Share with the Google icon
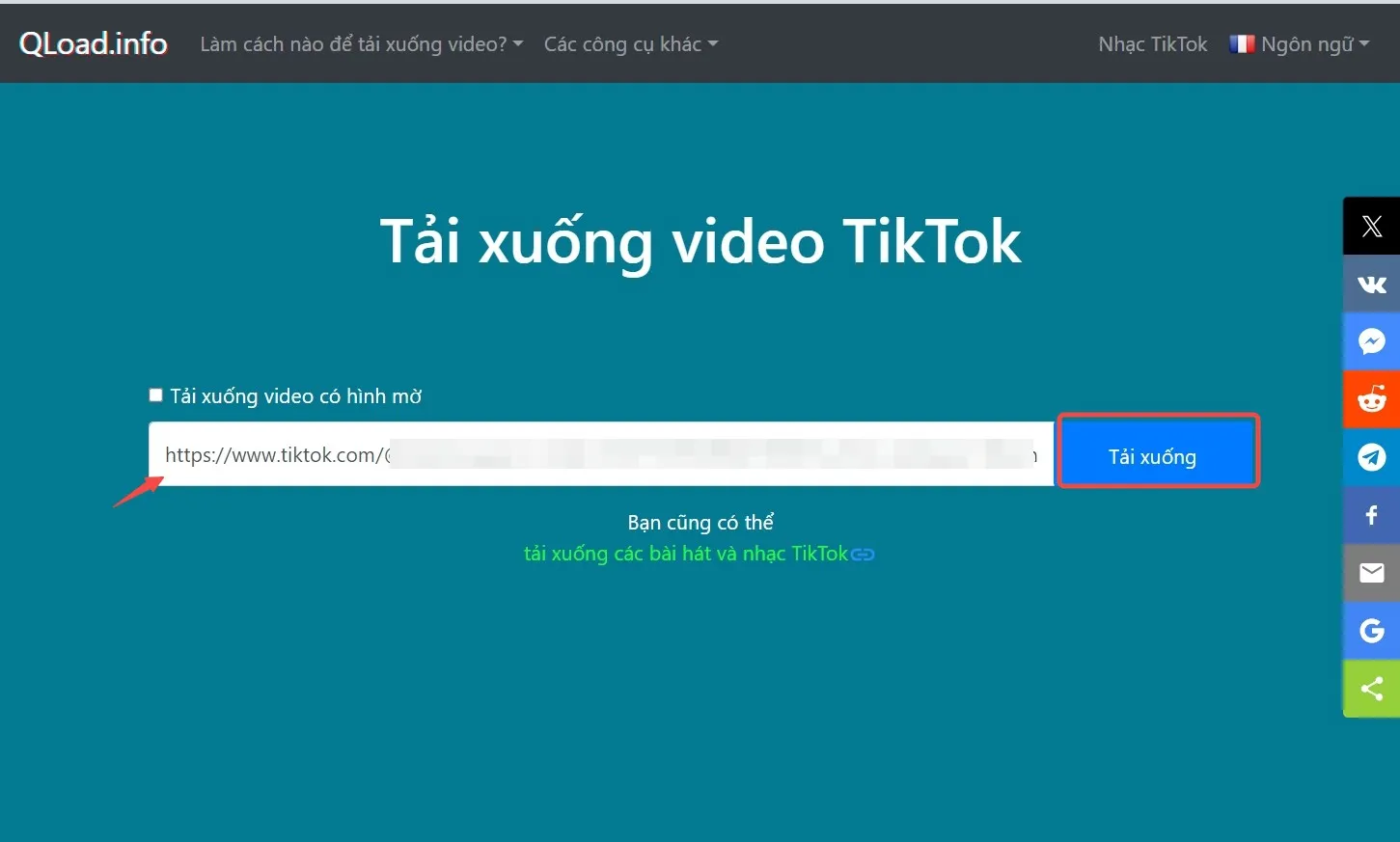This screenshot has width=1400, height=842. [1371, 631]
